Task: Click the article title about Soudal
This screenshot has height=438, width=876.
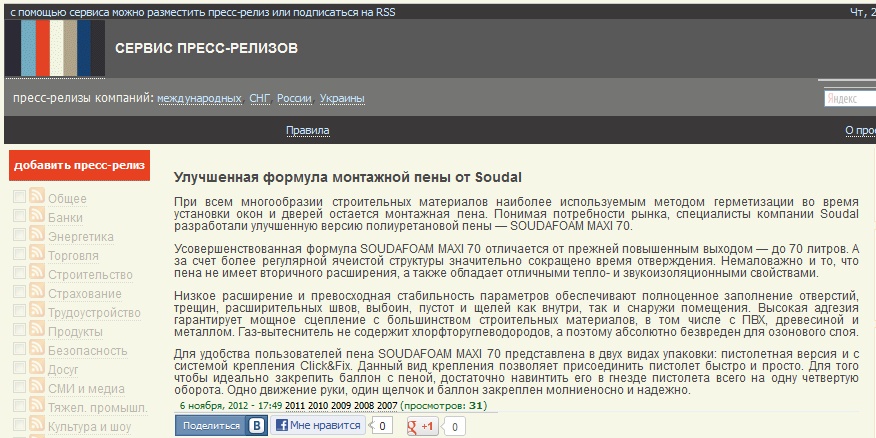Action: point(347,178)
